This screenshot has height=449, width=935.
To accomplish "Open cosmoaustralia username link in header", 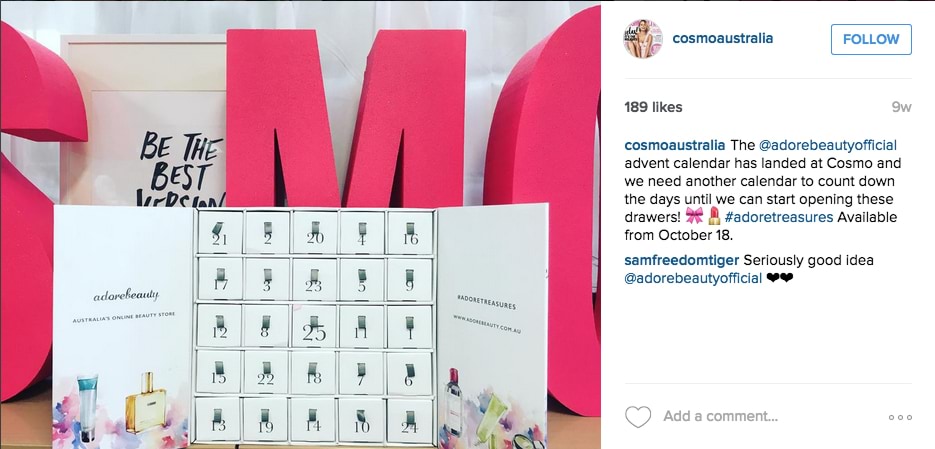I will [x=723, y=38].
